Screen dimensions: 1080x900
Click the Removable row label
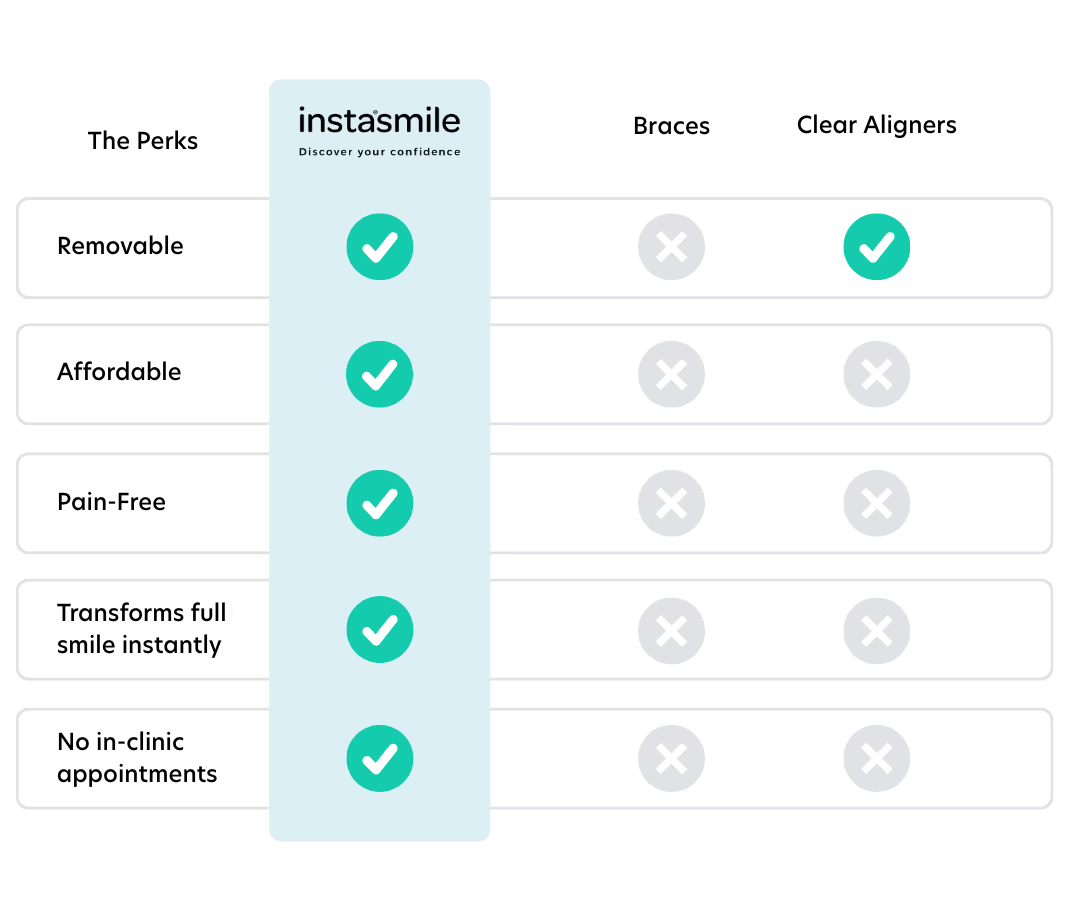click(x=120, y=246)
